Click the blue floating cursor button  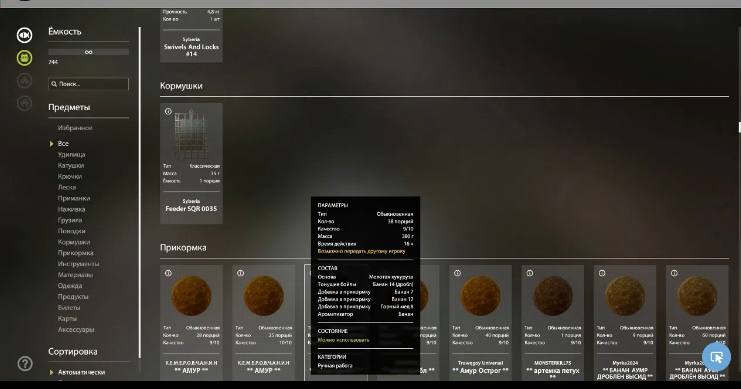coord(716,357)
